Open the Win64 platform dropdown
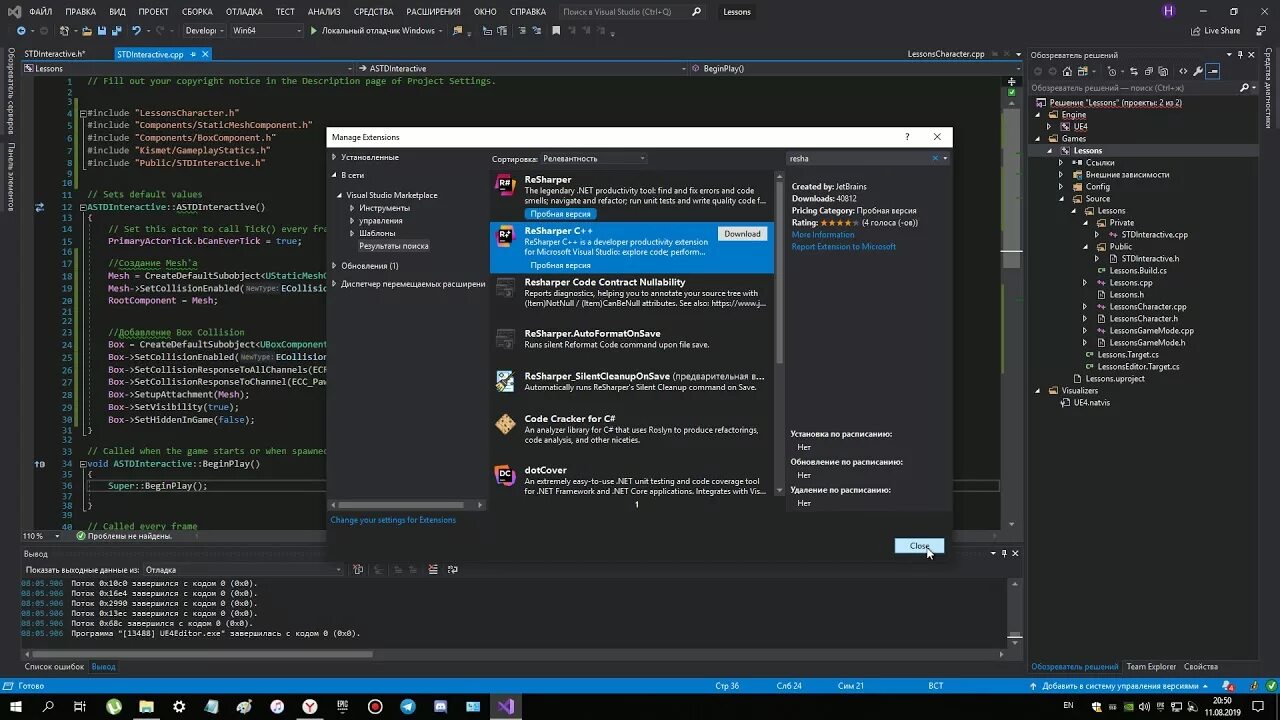 (x=266, y=31)
